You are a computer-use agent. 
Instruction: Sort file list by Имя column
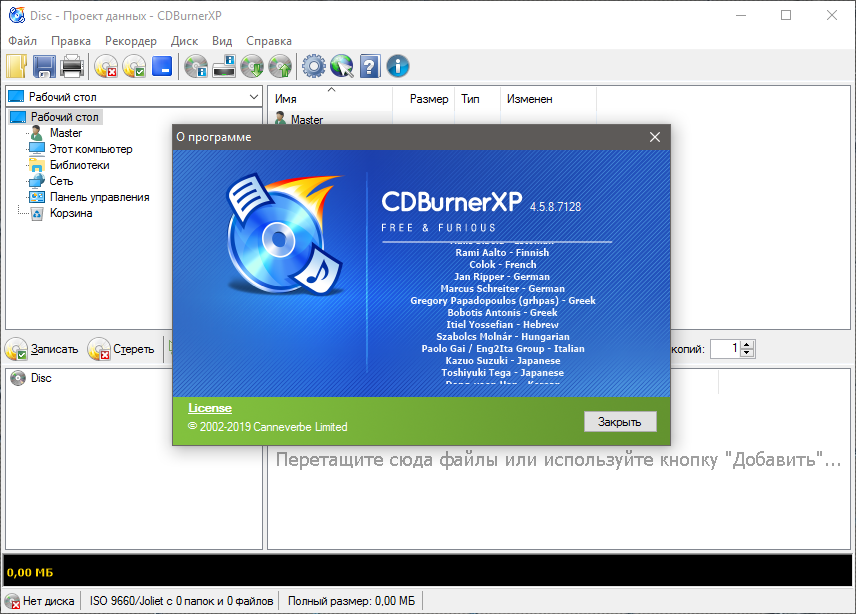(330, 99)
